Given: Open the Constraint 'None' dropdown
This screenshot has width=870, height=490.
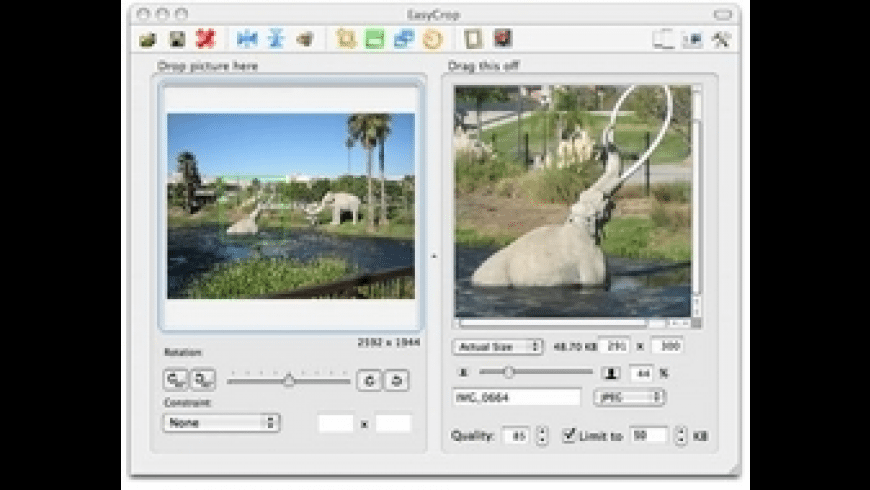Looking at the screenshot, I should 220,423.
